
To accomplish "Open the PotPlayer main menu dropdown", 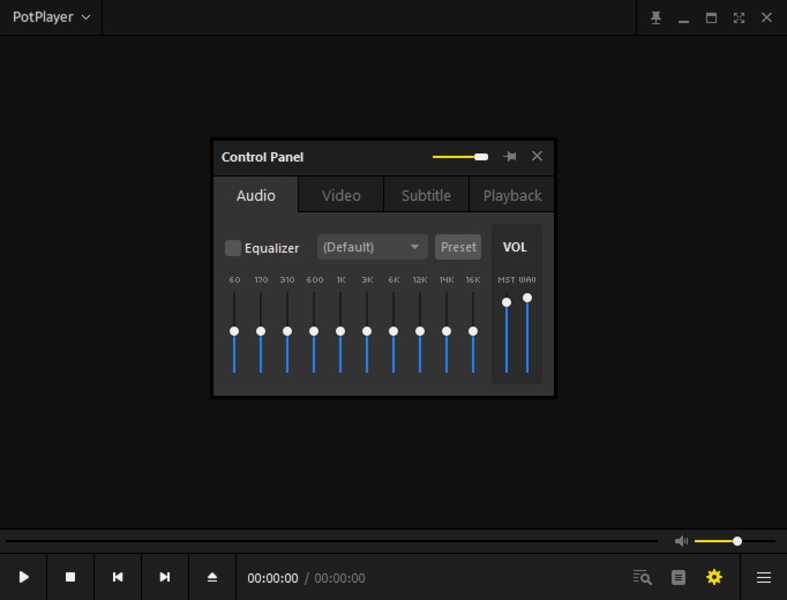I will [51, 17].
